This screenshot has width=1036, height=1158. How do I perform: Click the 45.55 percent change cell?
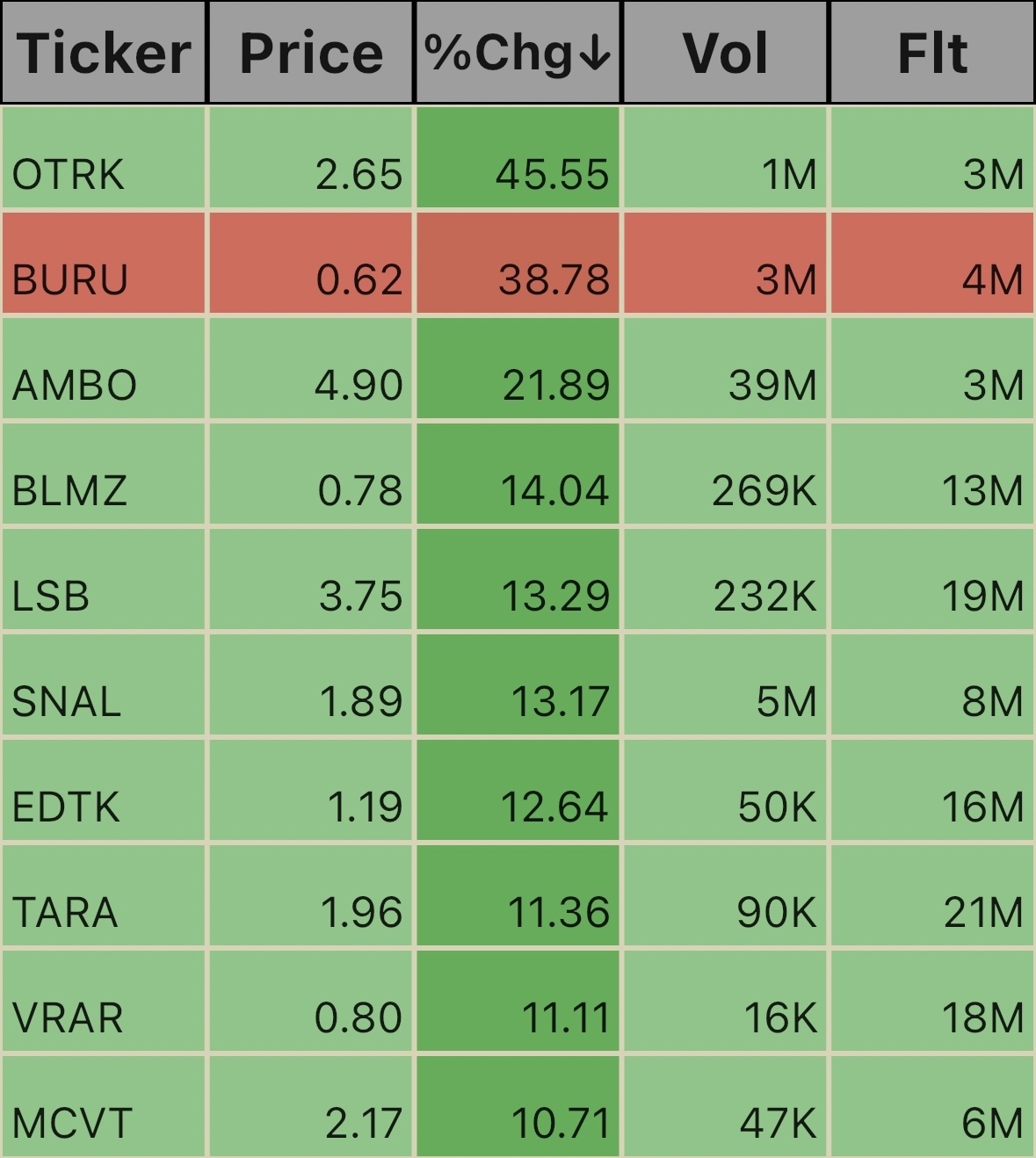(518, 157)
